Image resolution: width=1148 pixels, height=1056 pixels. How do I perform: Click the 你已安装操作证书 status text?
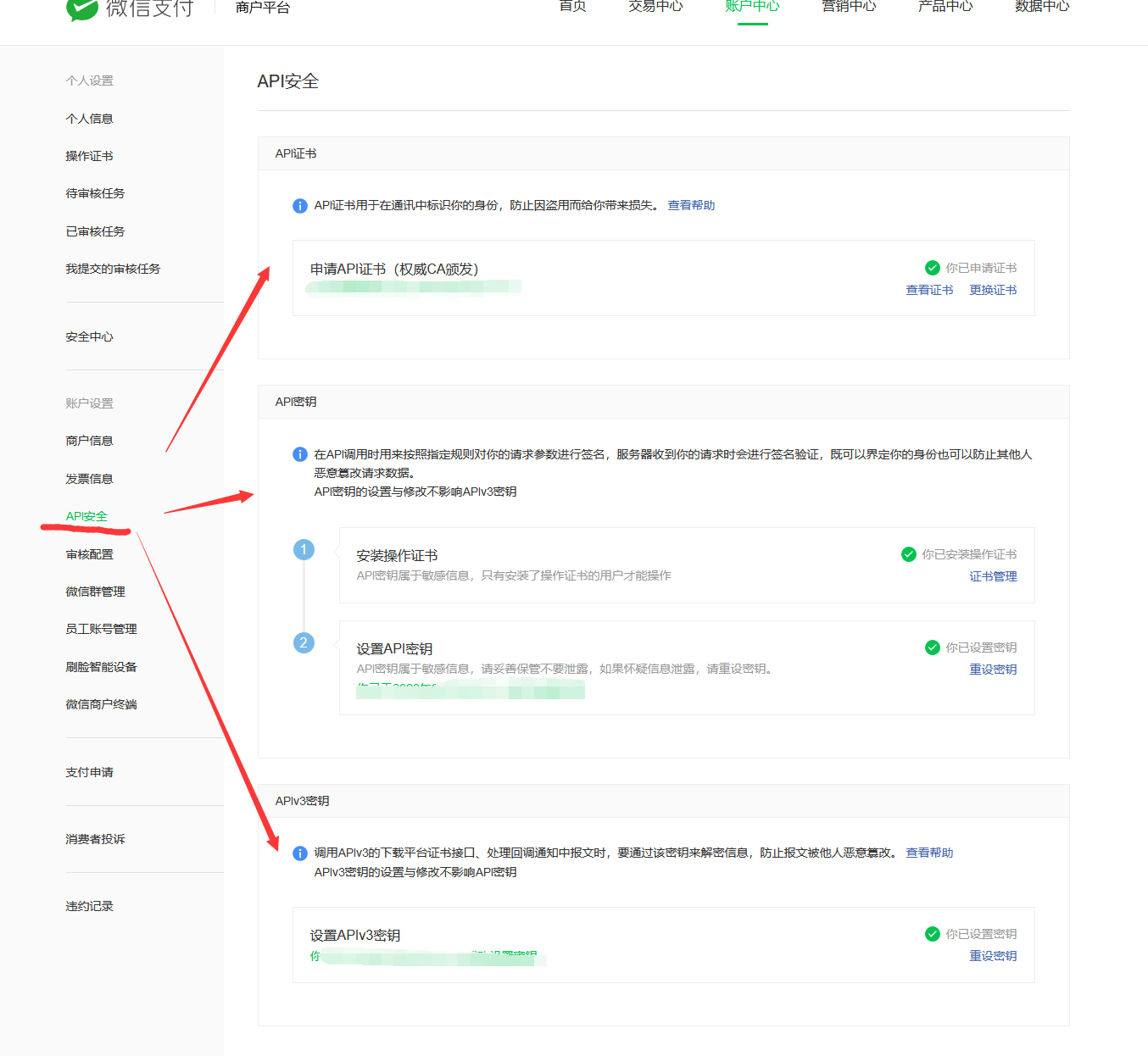969,554
